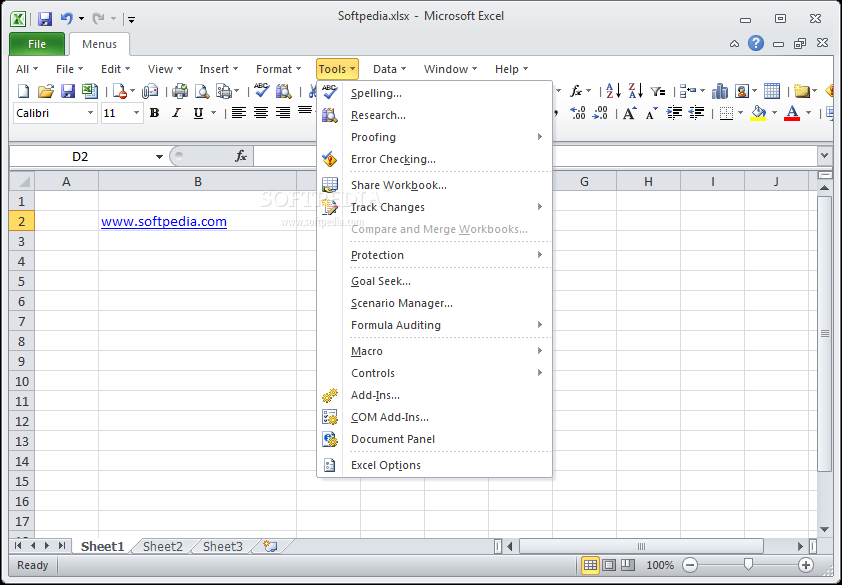Open the font size 11 dropdown
This screenshot has height=585, width=842.
tap(136, 113)
